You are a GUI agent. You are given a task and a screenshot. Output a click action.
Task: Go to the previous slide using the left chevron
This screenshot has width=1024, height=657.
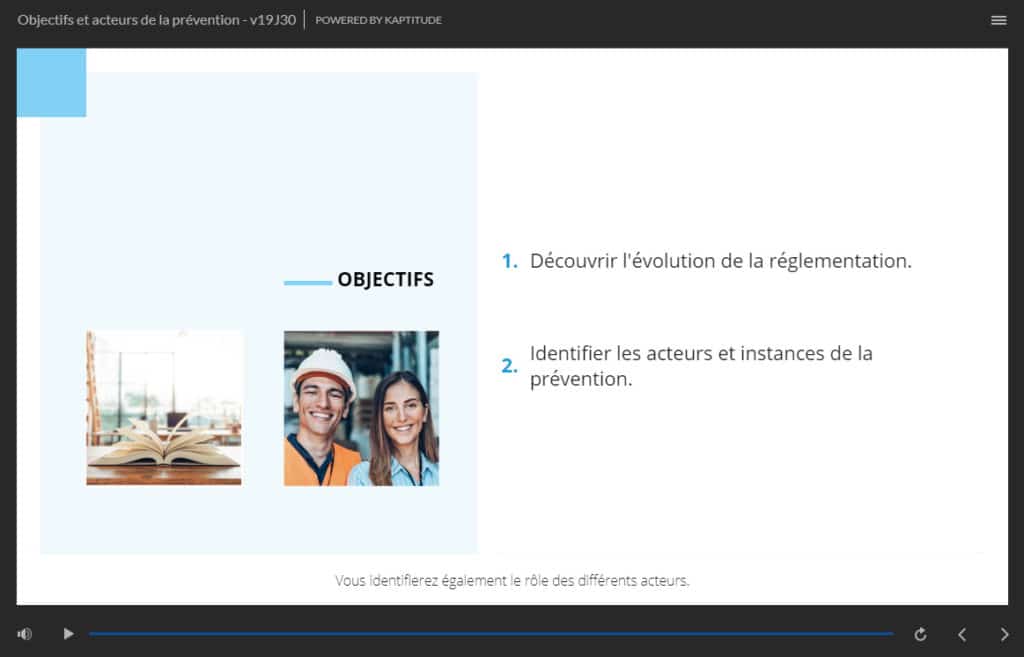tap(962, 634)
